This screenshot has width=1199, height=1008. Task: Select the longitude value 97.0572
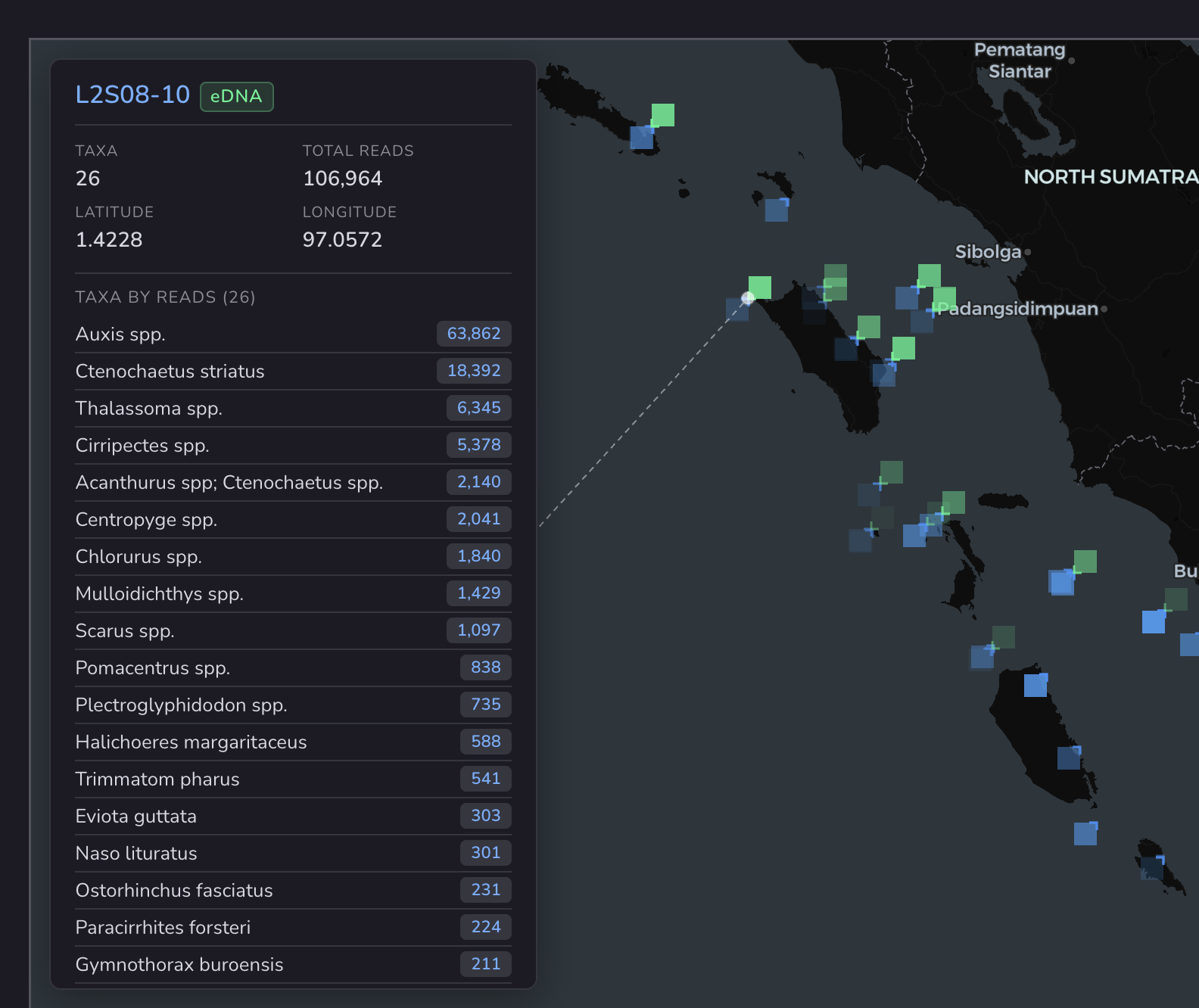pyautogui.click(x=342, y=240)
